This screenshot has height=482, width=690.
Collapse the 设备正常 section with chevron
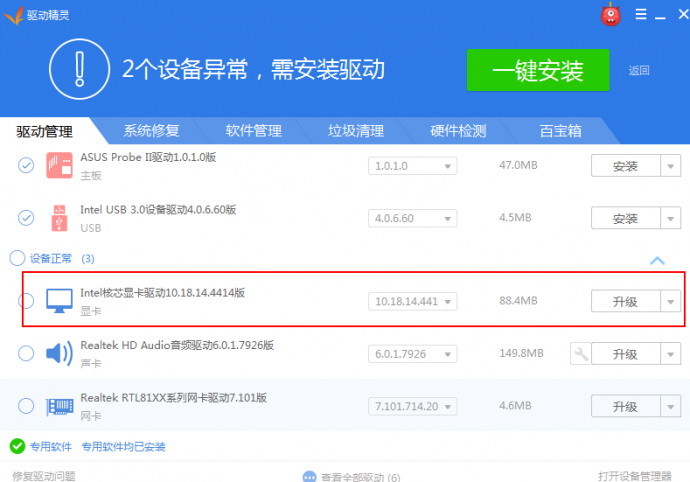tap(657, 260)
